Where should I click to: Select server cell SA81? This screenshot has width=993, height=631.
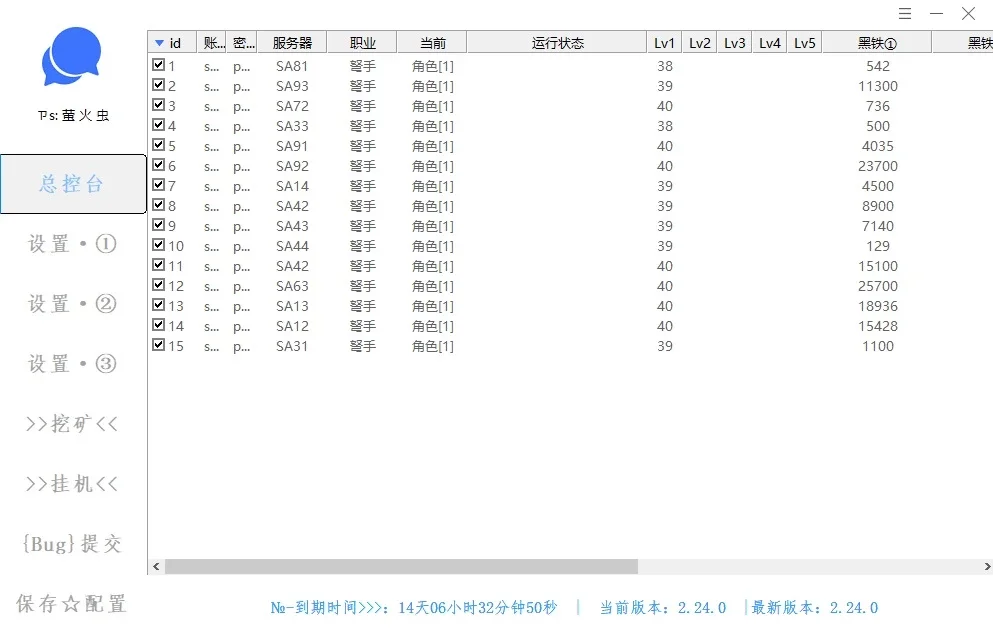click(292, 66)
